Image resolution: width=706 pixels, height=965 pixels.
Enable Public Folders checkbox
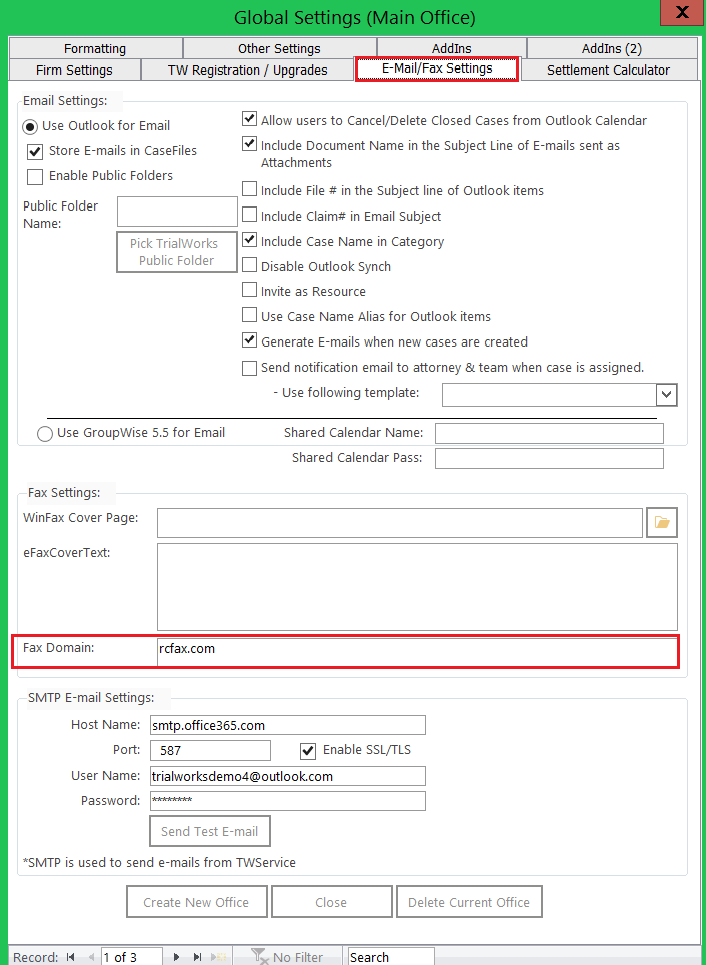pos(35,177)
